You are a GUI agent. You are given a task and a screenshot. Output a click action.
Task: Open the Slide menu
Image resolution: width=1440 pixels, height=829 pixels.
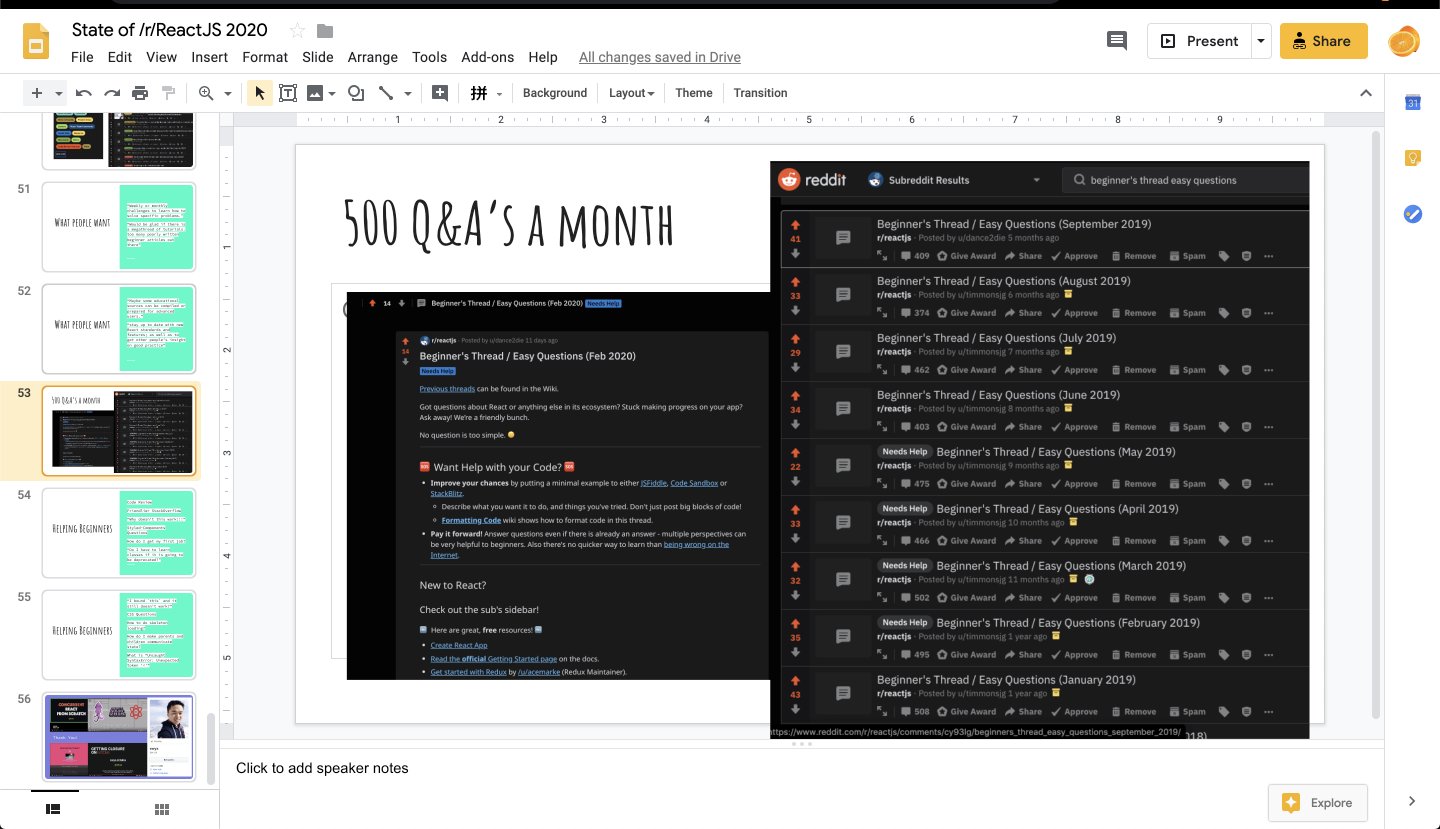tap(318, 57)
